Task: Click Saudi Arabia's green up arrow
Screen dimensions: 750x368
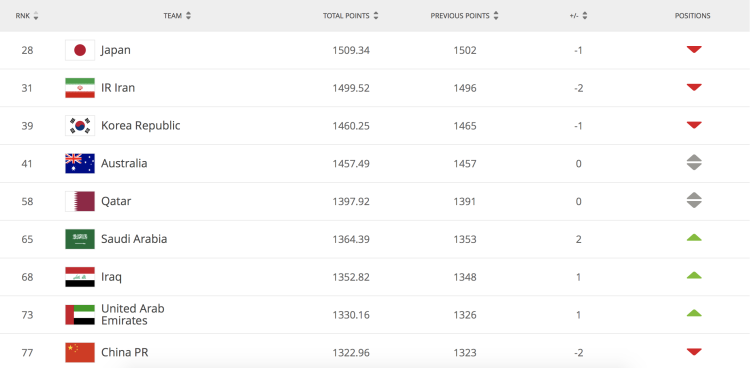Action: click(x=694, y=237)
